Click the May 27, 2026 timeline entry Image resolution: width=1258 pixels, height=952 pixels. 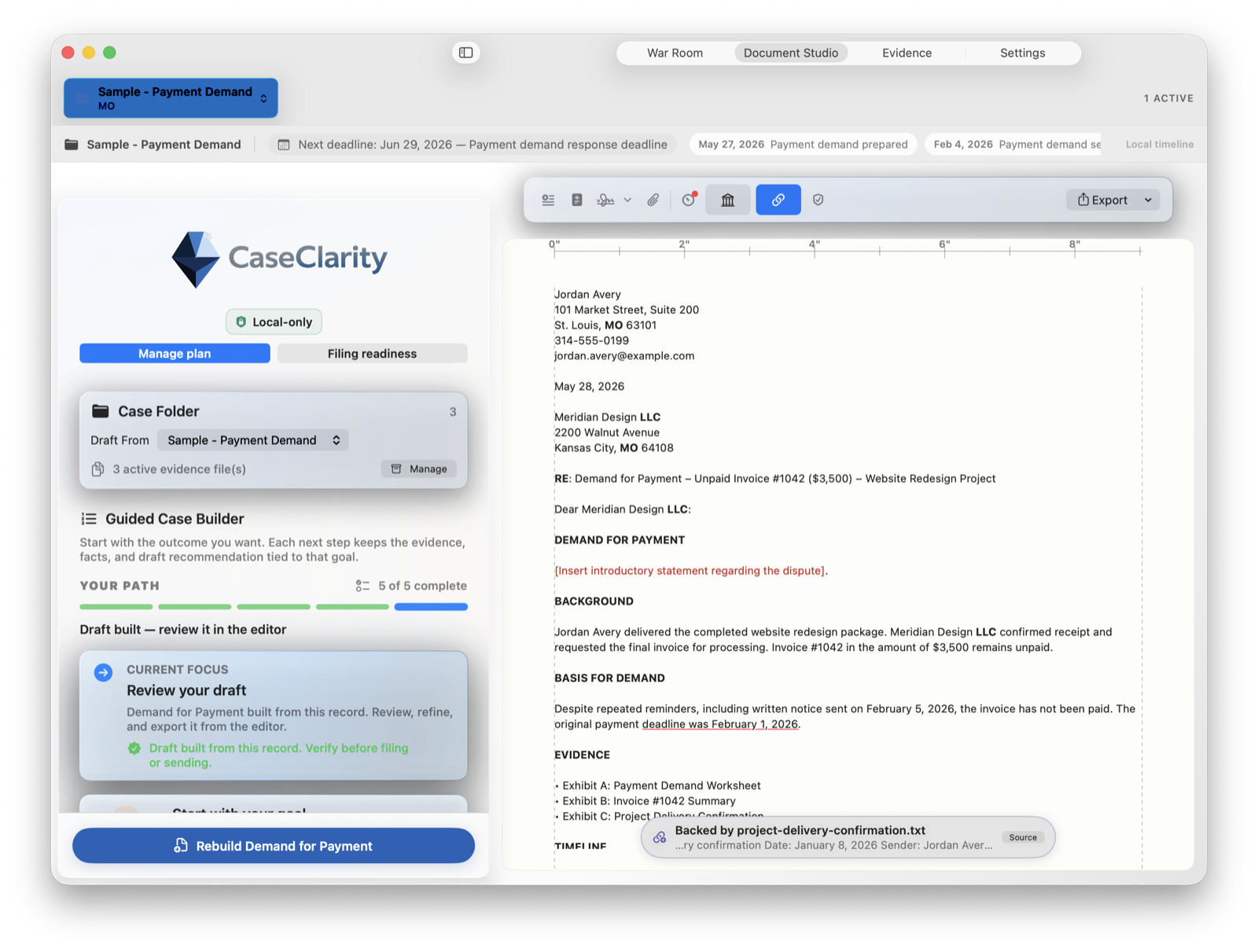tap(803, 145)
